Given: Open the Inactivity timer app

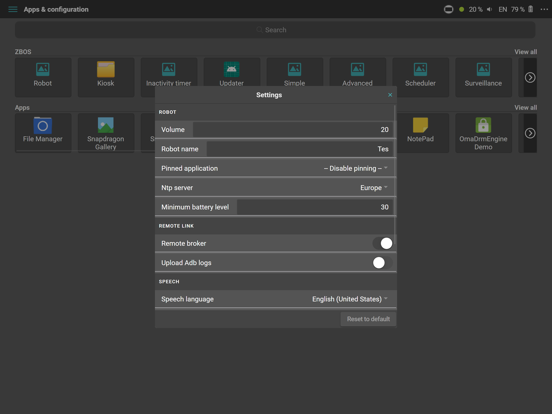Looking at the screenshot, I should click(169, 73).
